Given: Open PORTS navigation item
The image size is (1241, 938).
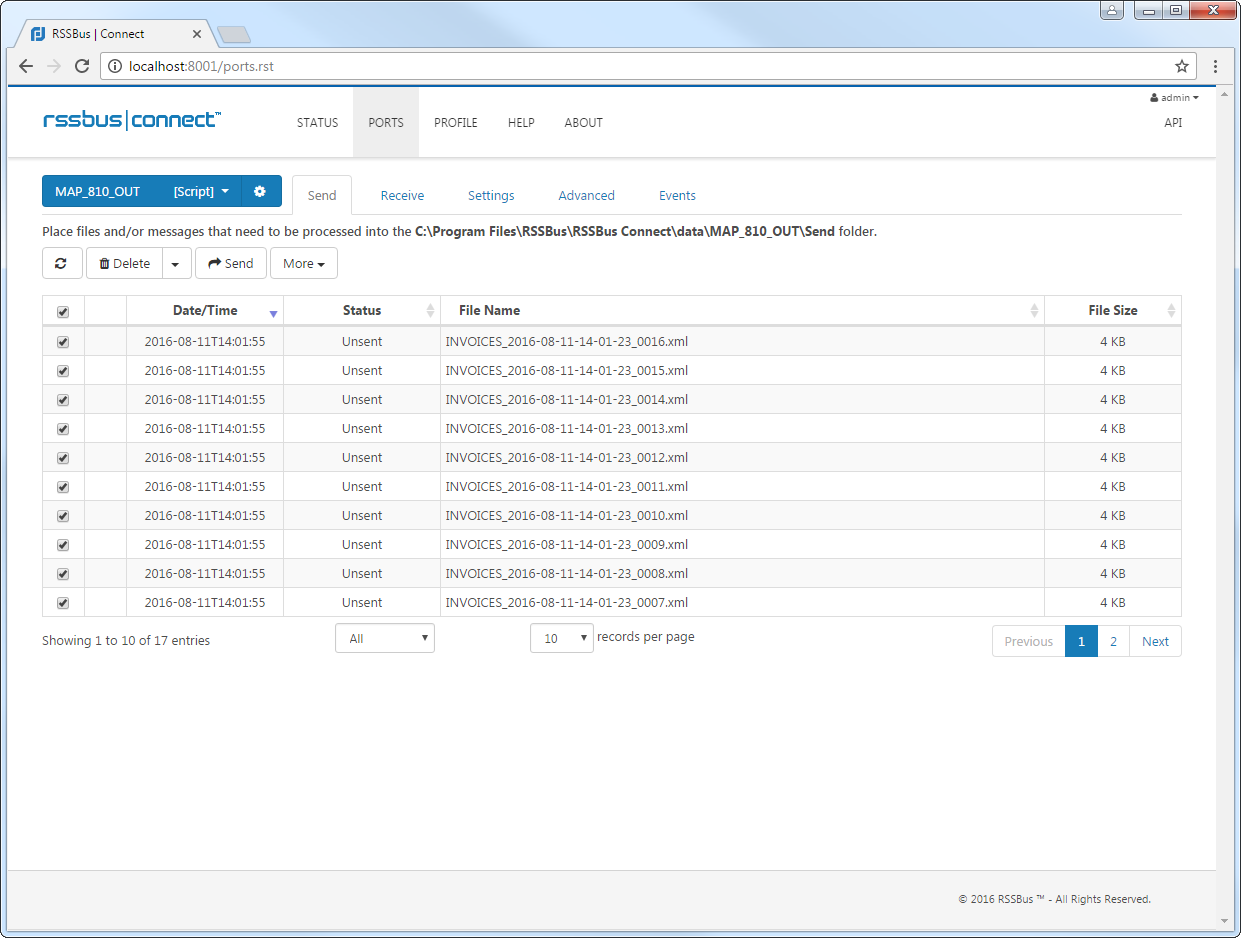Looking at the screenshot, I should pyautogui.click(x=386, y=123).
